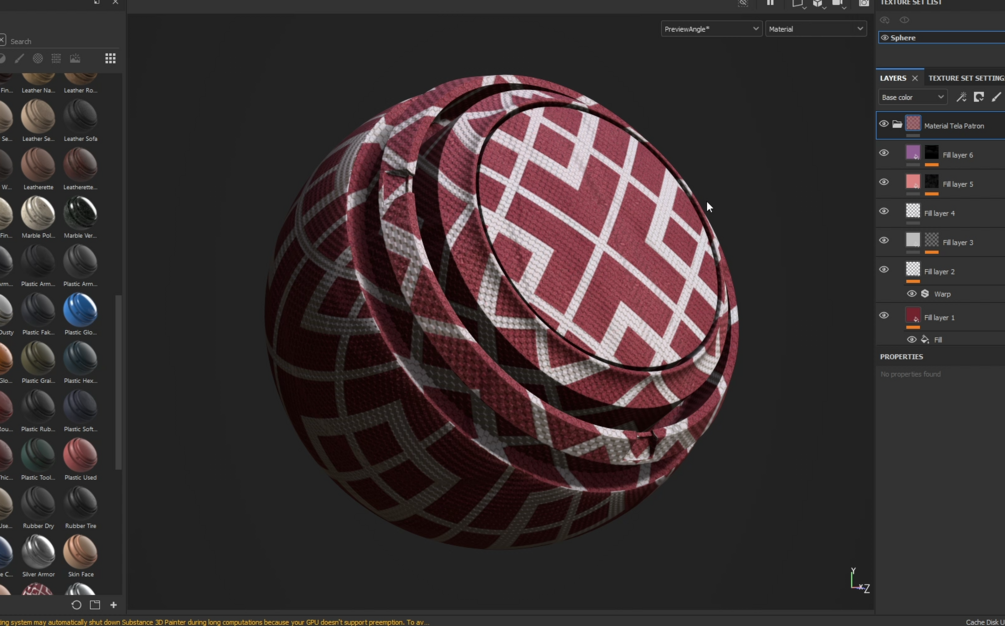
Task: Select the brush filter in the Assets panel
Action: 19,58
